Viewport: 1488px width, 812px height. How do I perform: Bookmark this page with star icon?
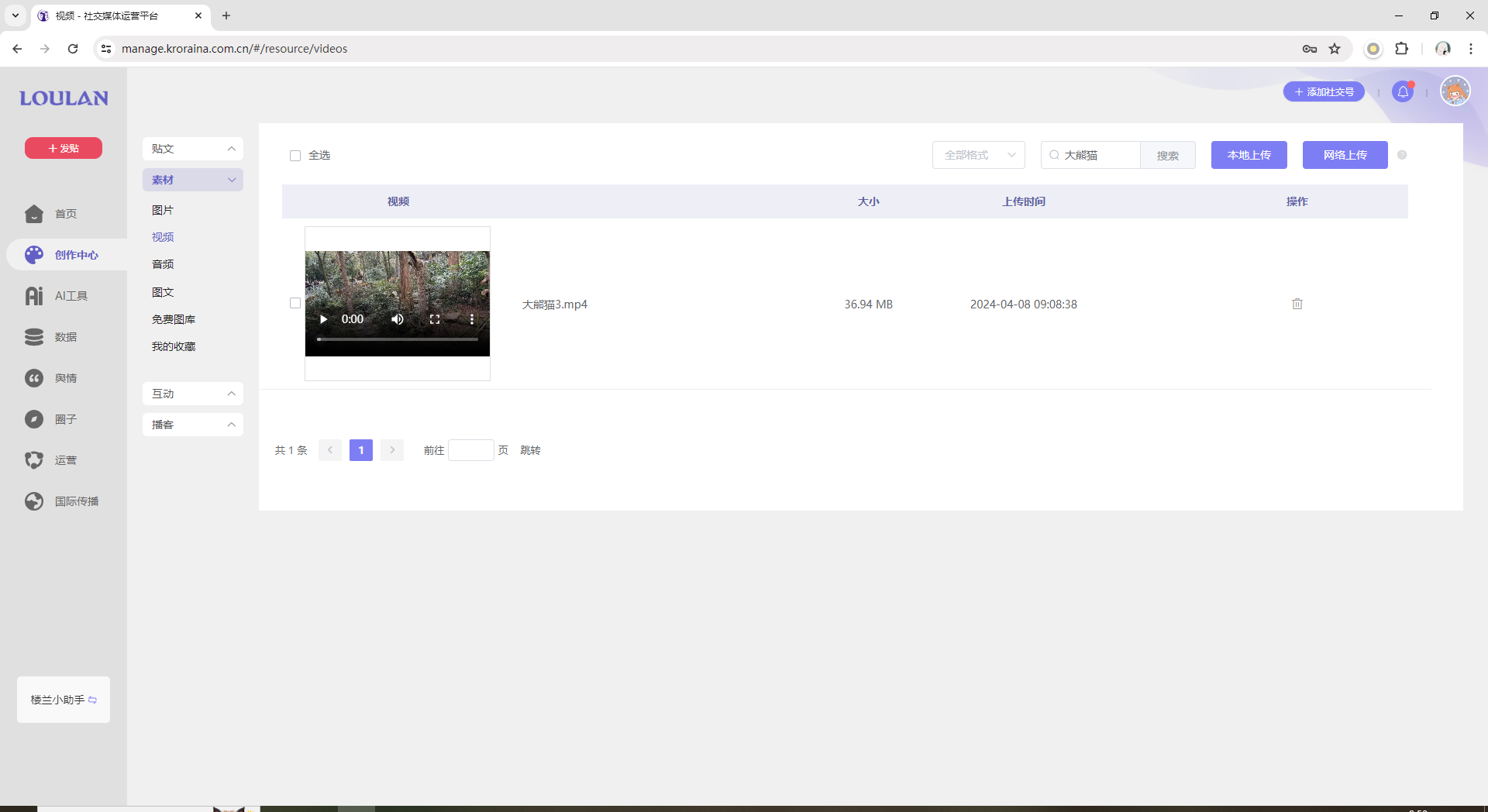coord(1335,49)
